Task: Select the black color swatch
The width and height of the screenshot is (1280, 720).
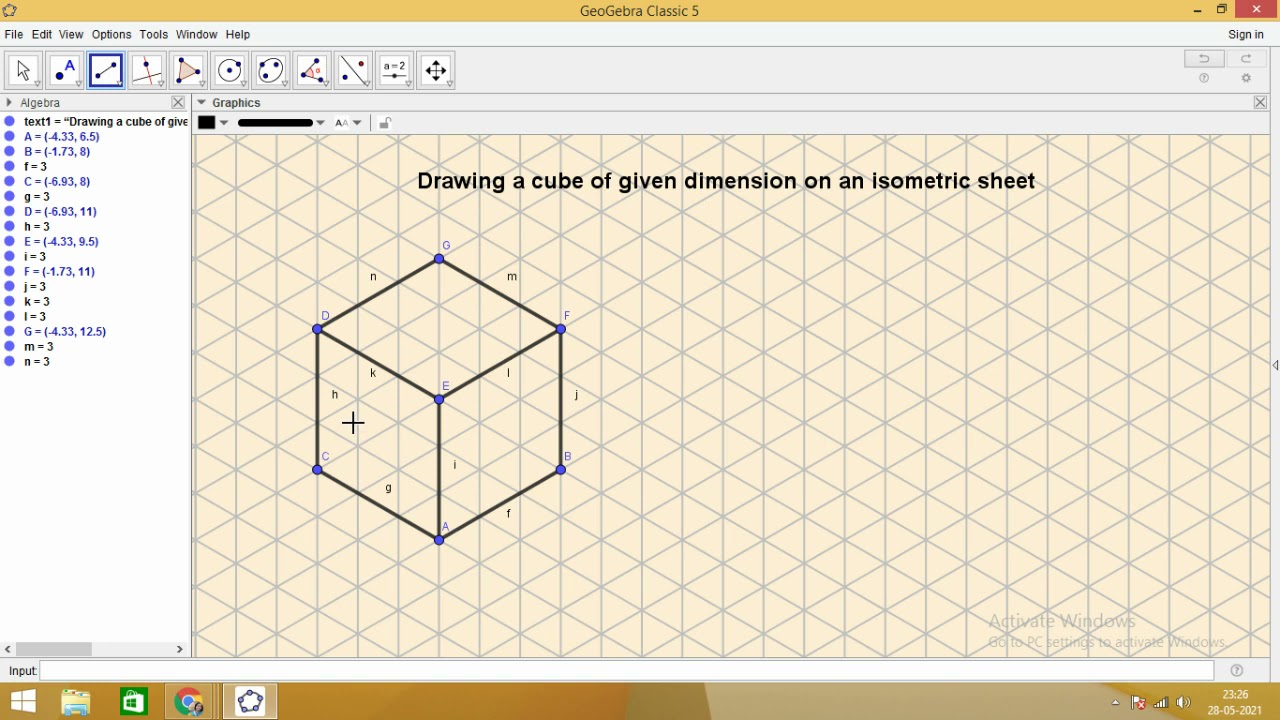Action: (x=207, y=123)
